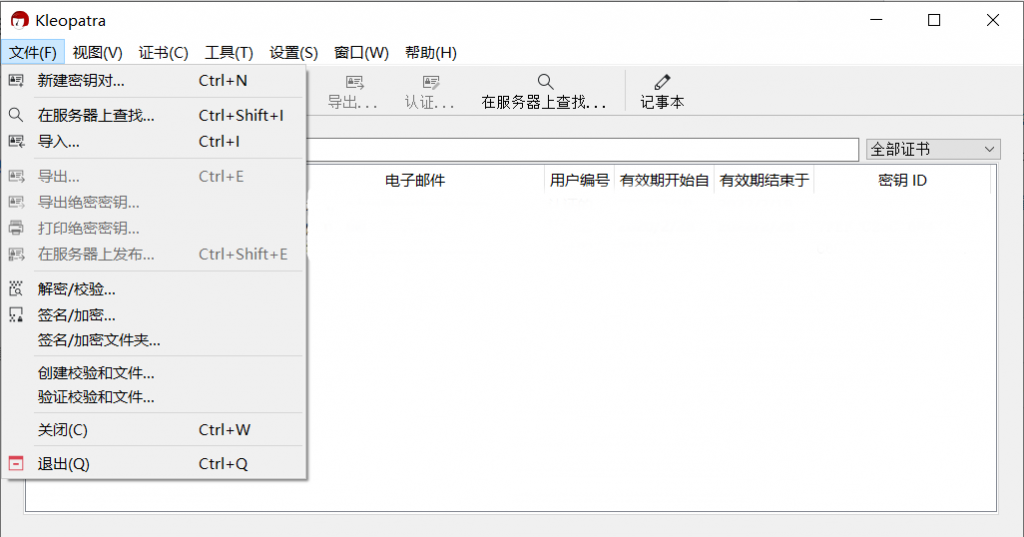Open the 文件(F) menu
The height and width of the screenshot is (537, 1024).
[33, 53]
